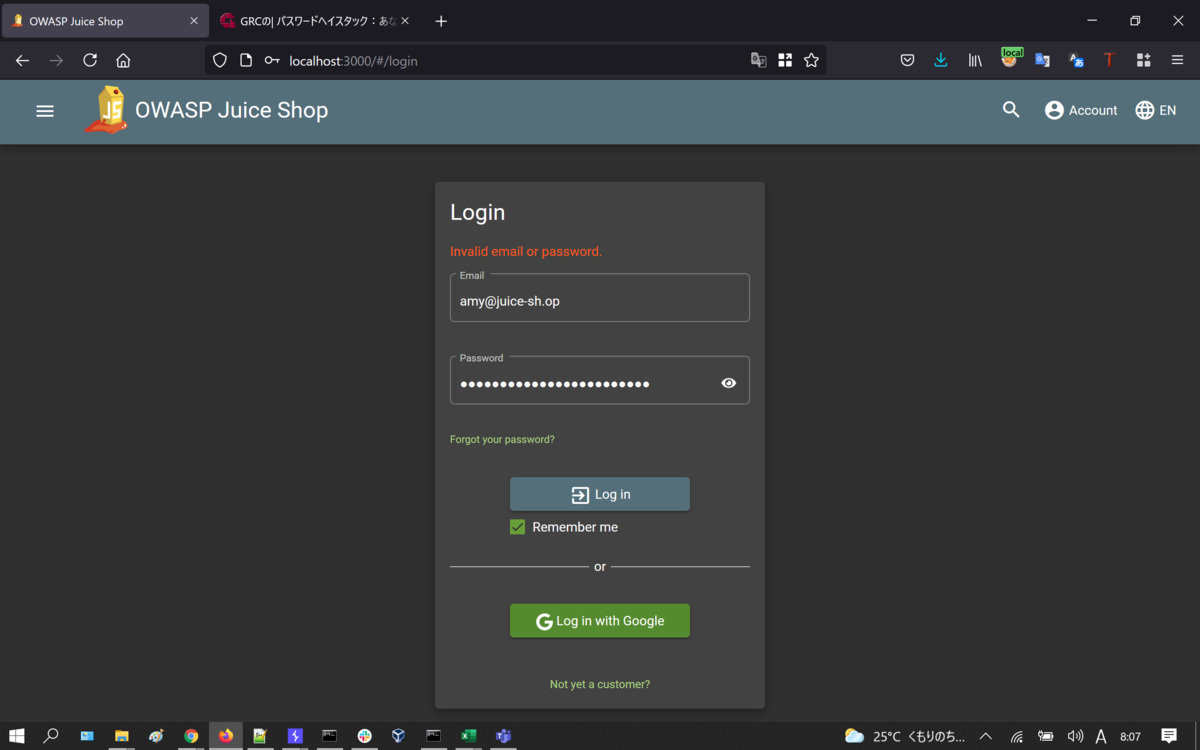Screen dimensions: 1200x750
Task: Open the Firefox application menu
Action: [1177, 60]
